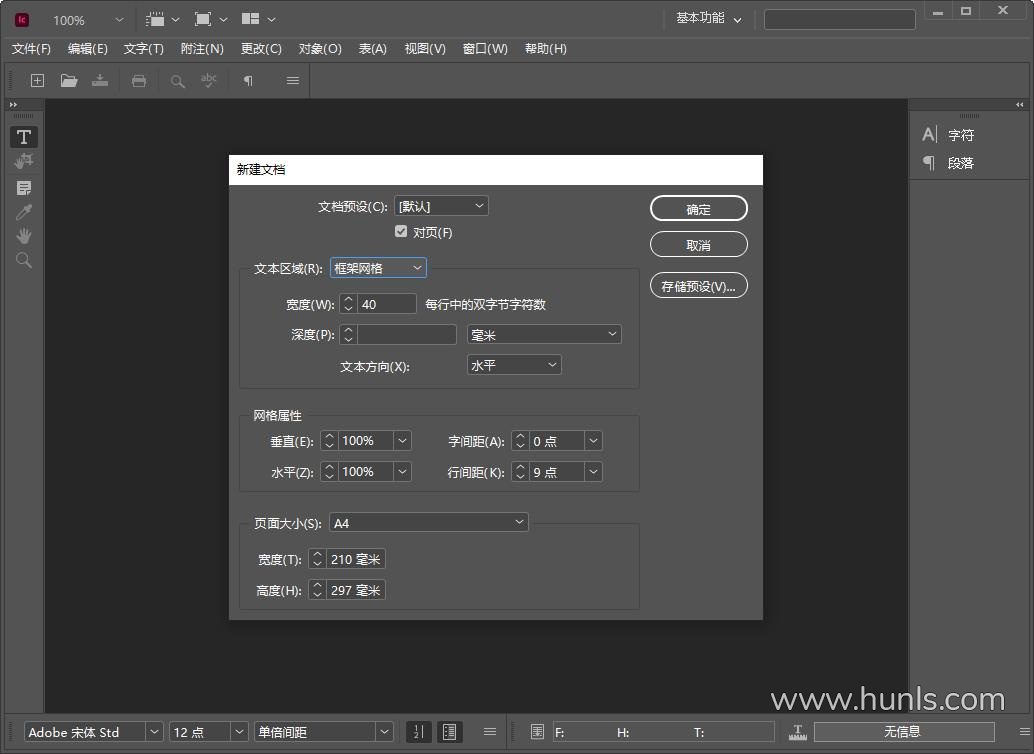
Task: Click the copyfit ruler icon near 无信息
Action: (x=797, y=732)
